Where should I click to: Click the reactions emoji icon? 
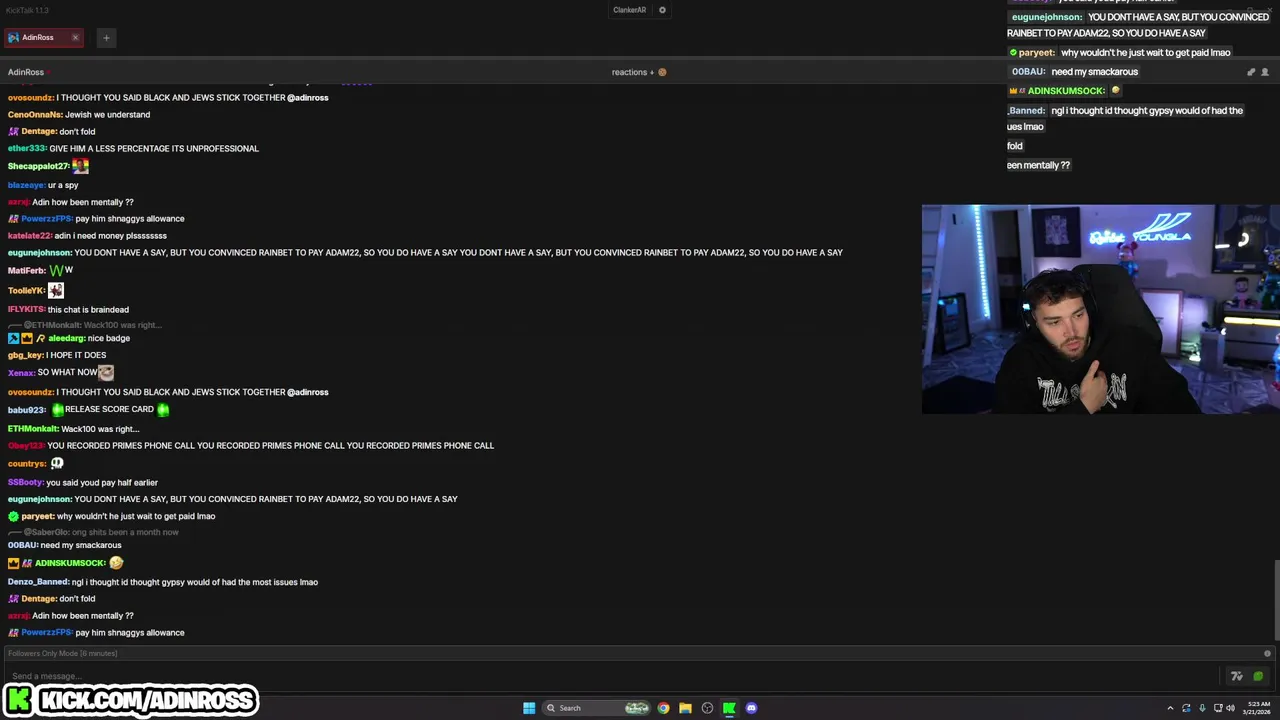click(x=662, y=72)
